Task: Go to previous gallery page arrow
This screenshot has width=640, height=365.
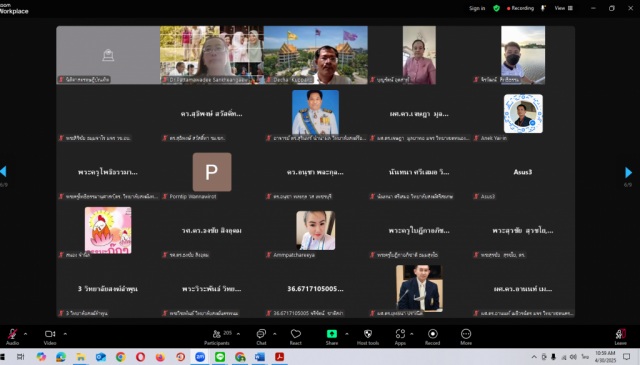Action: pos(3,171)
